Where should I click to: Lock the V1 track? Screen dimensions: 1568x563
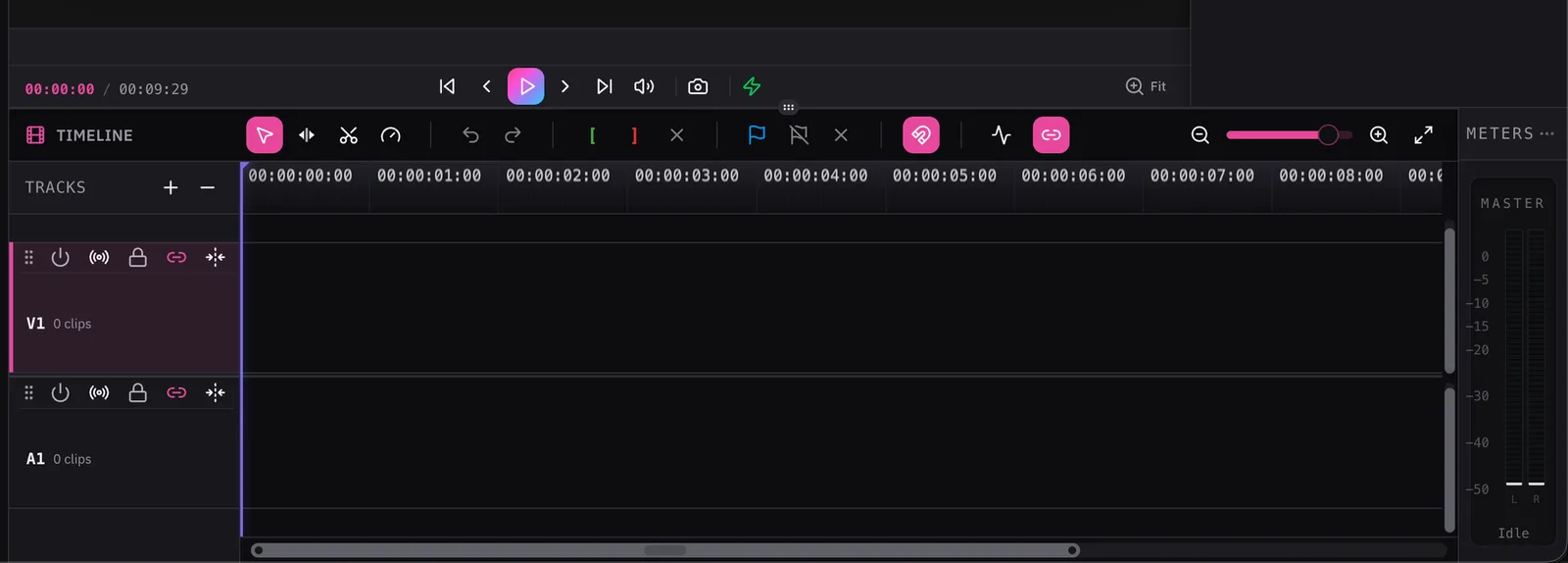pyautogui.click(x=138, y=257)
